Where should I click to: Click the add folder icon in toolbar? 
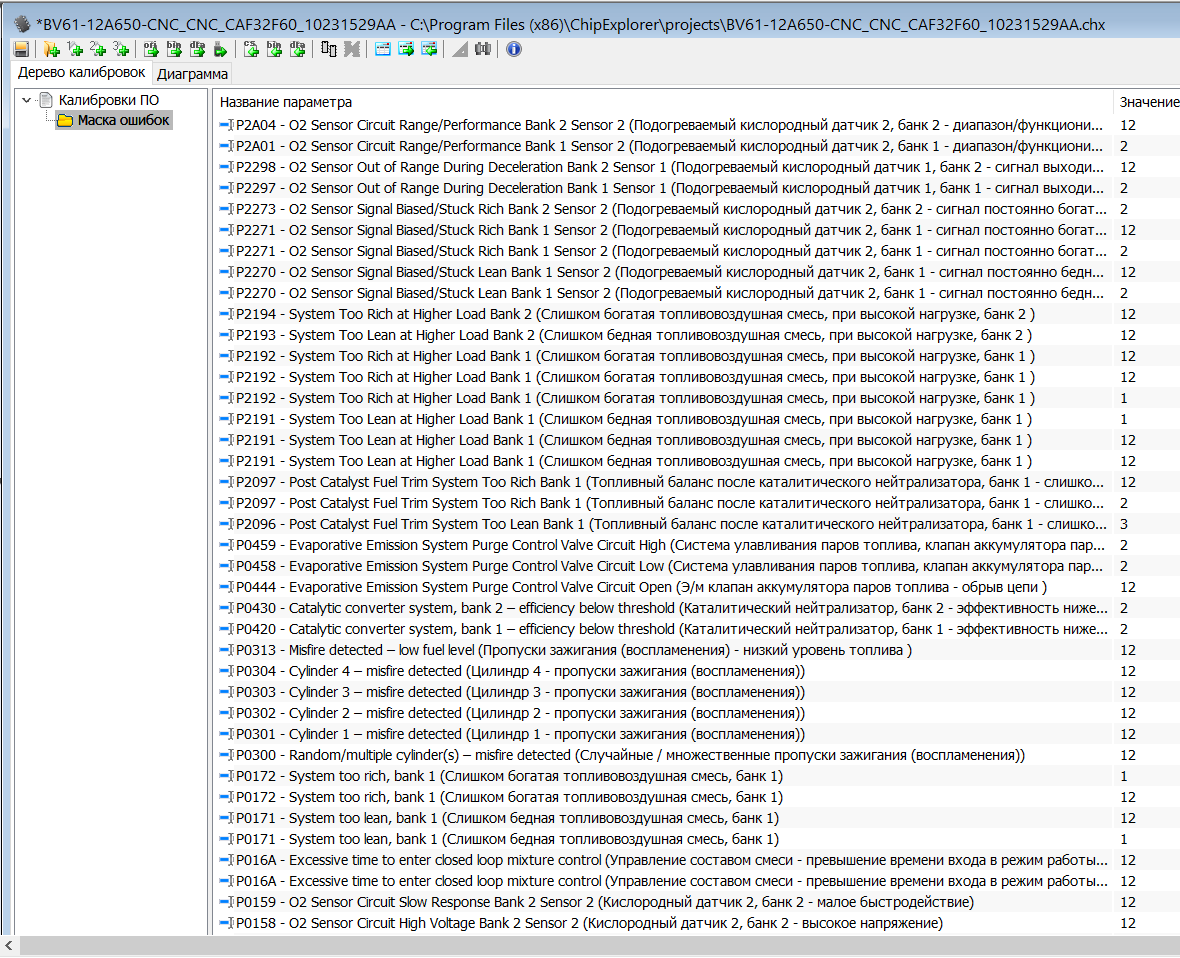51,49
